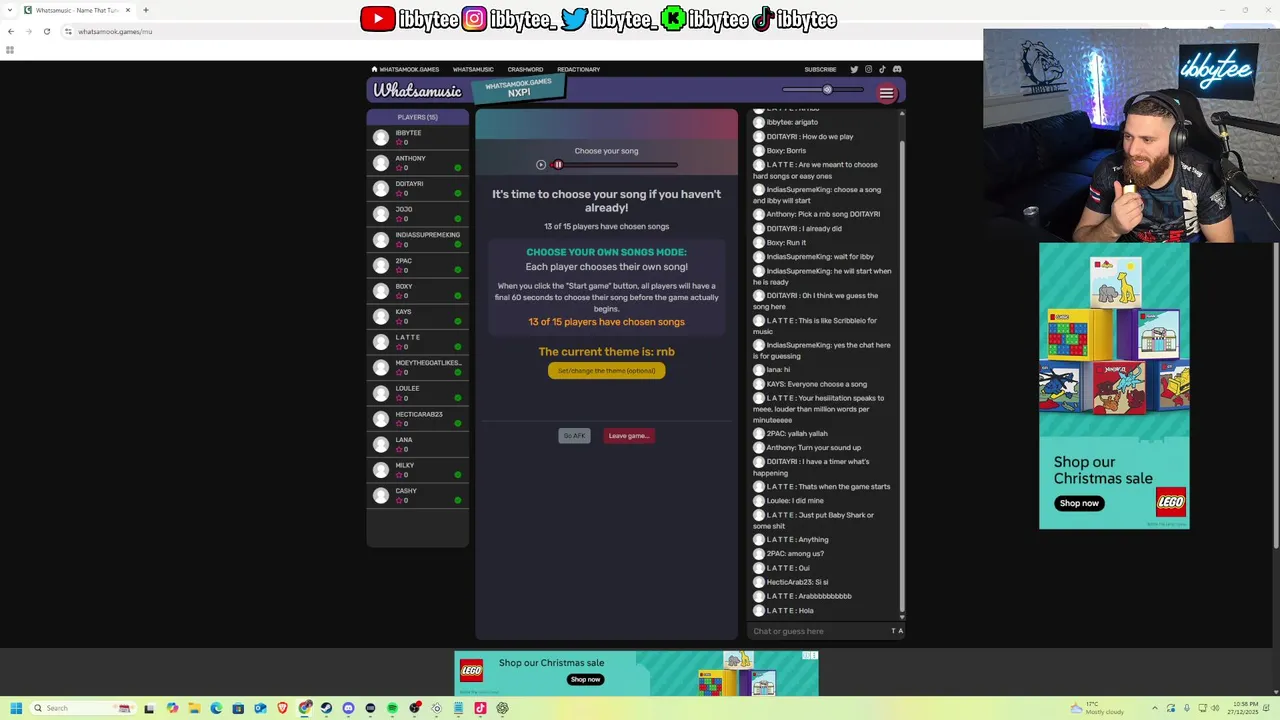This screenshot has height=720, width=1280.
Task: Close the bottom LEGO banner ad
Action: 814,656
